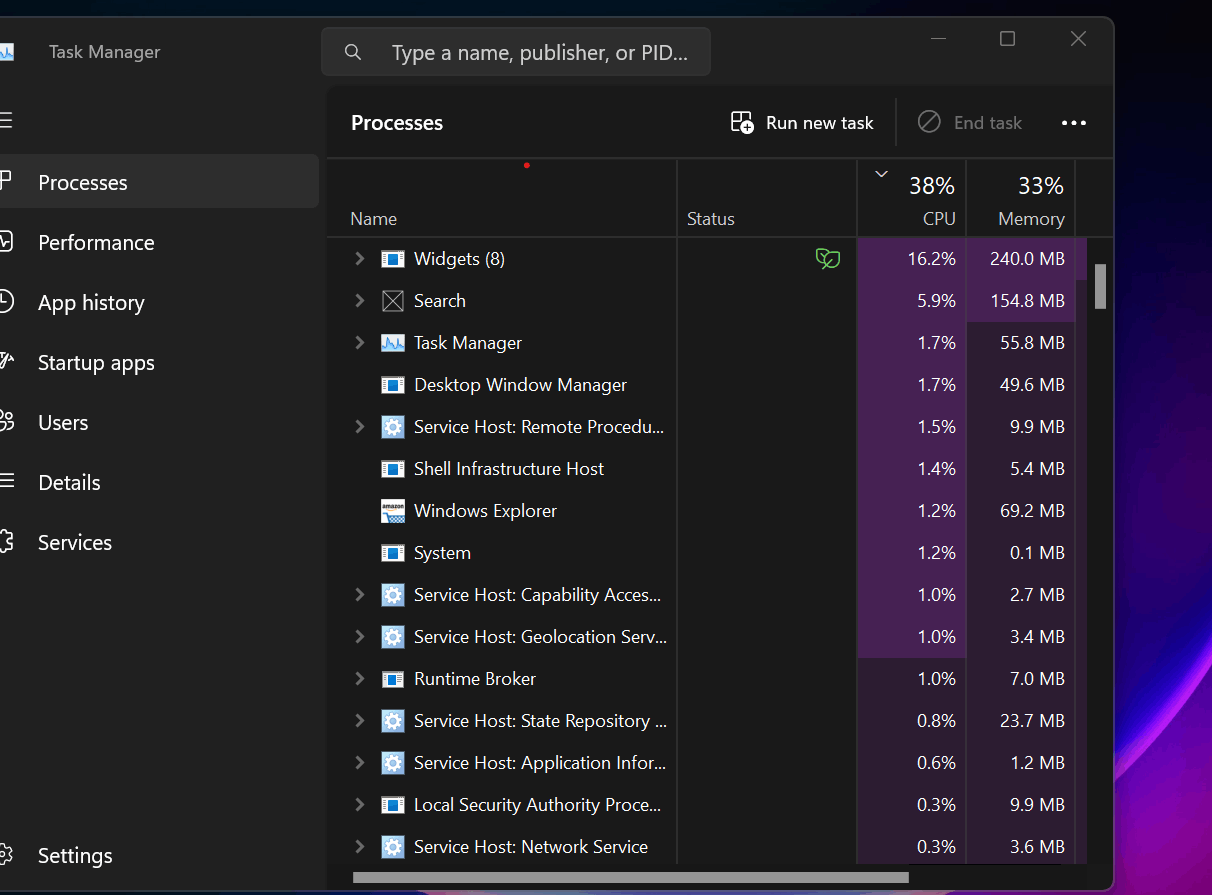Click the 154.8 MB memory value
This screenshot has height=895, width=1212.
click(1027, 301)
